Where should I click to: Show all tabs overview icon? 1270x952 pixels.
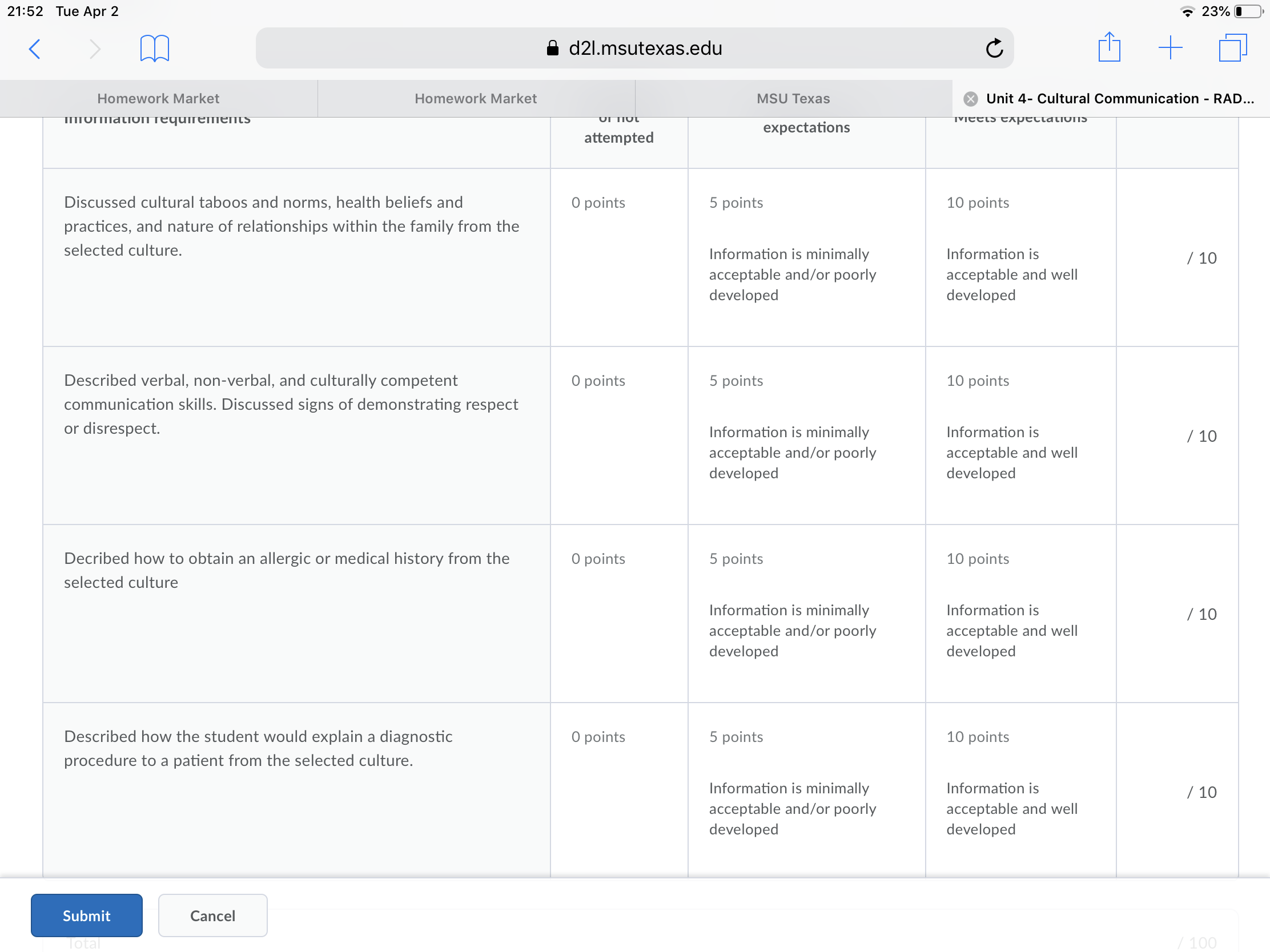(1232, 47)
